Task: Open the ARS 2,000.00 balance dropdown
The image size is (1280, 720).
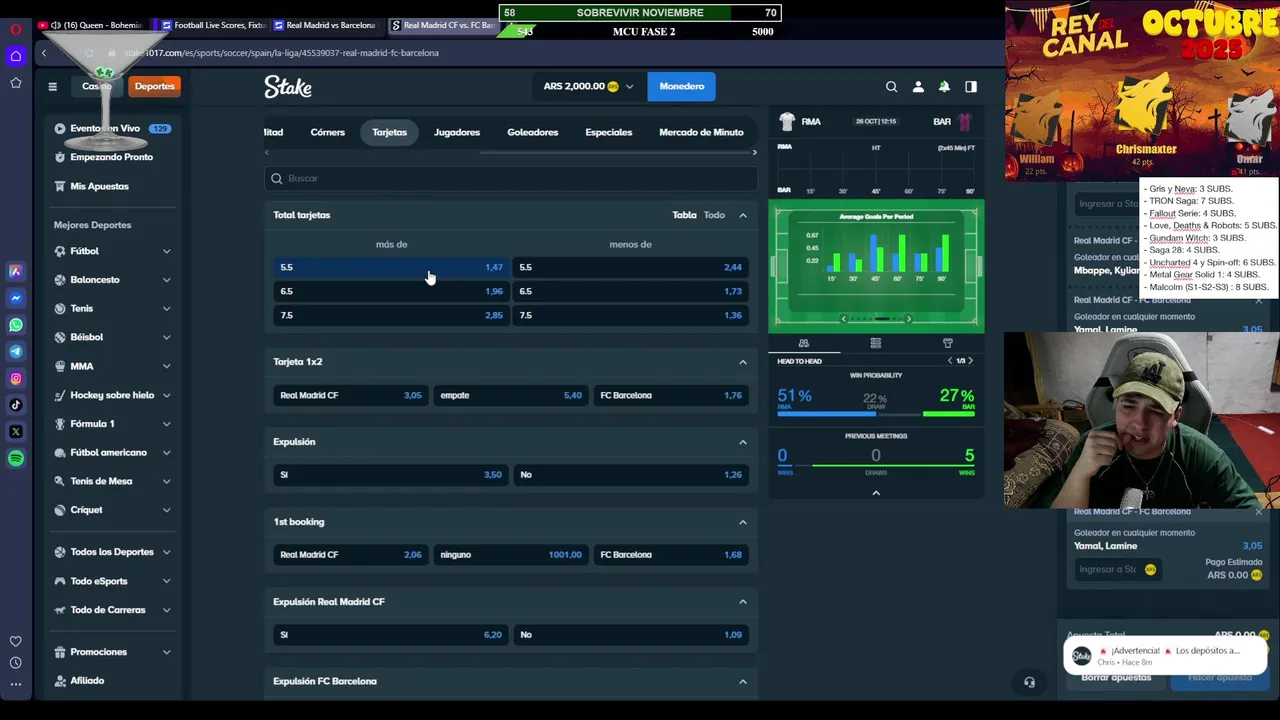Action: tap(588, 87)
